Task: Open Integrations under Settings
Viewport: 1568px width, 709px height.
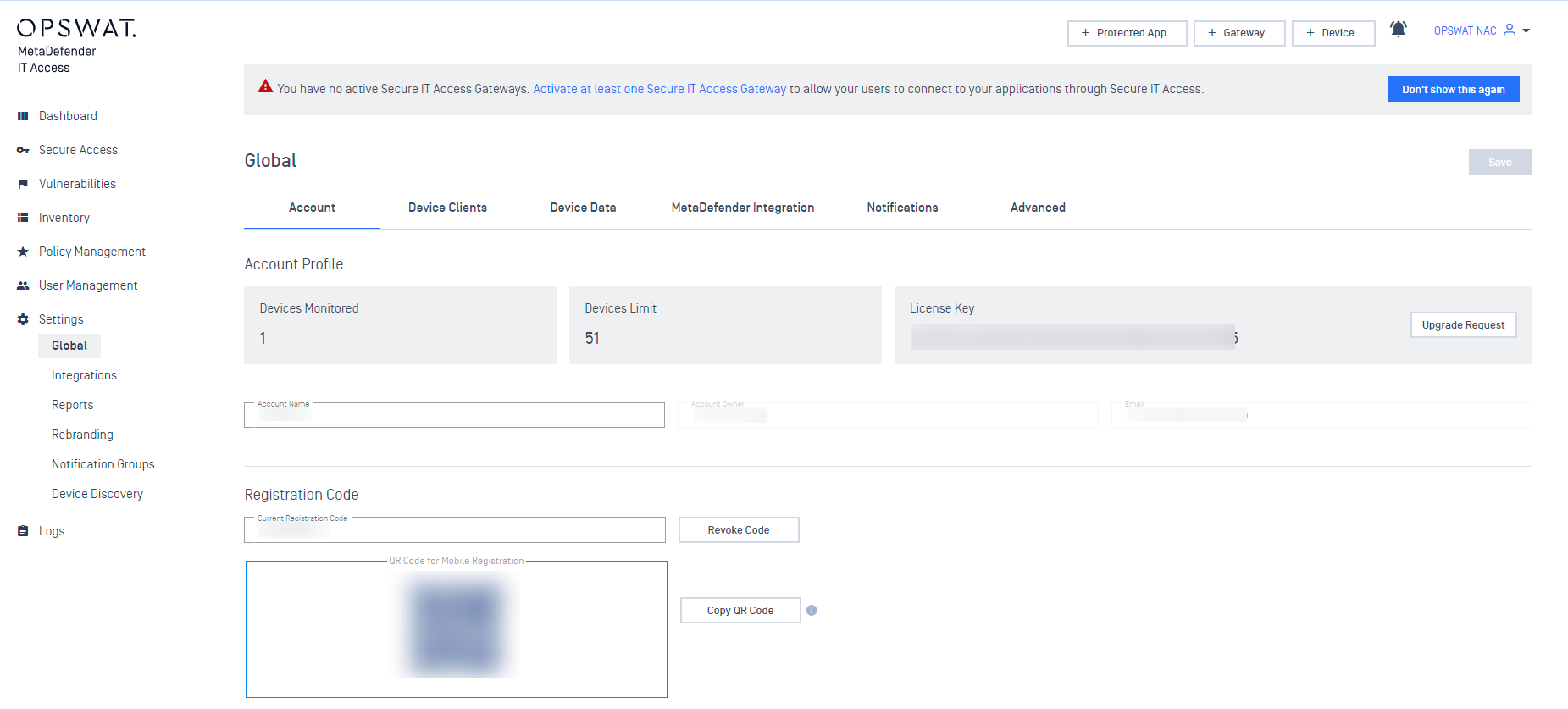Action: [84, 375]
